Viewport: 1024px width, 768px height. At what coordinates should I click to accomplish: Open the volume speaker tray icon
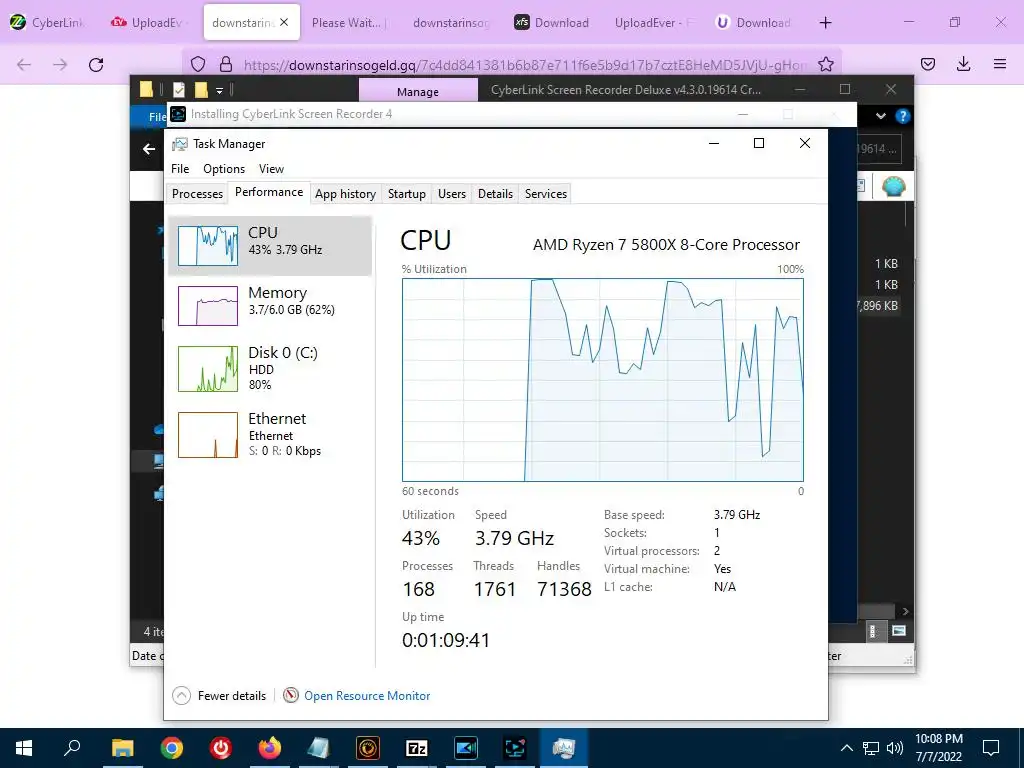click(895, 748)
